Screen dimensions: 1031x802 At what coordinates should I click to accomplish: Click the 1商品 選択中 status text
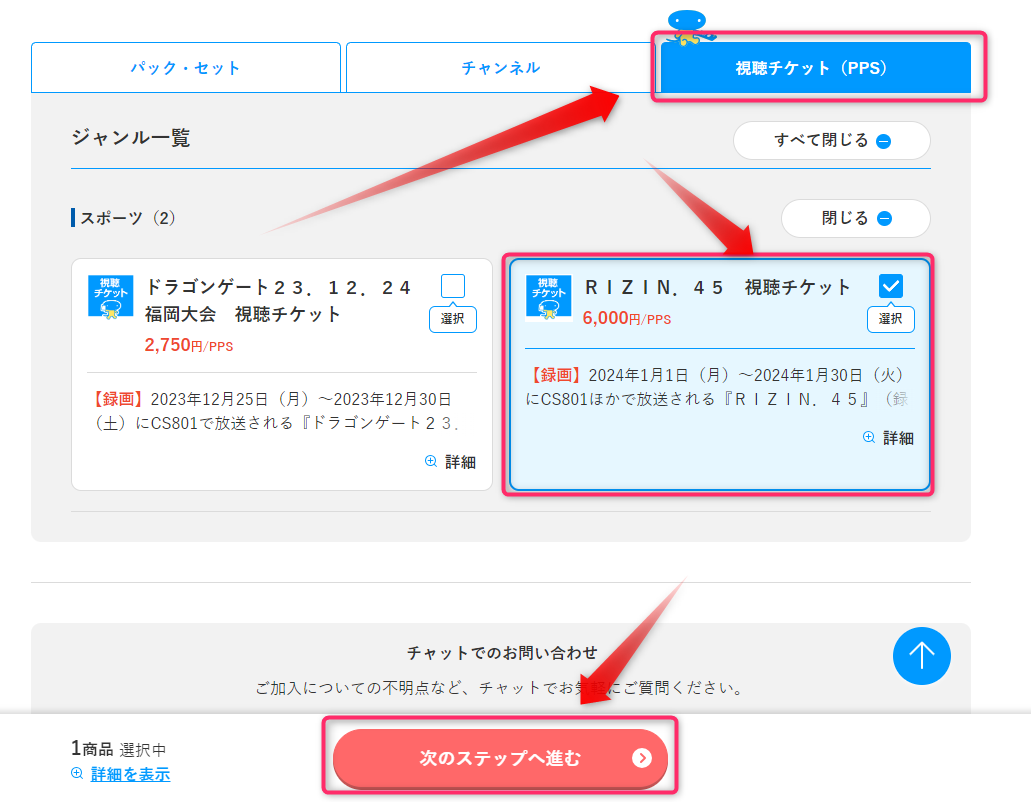click(118, 749)
